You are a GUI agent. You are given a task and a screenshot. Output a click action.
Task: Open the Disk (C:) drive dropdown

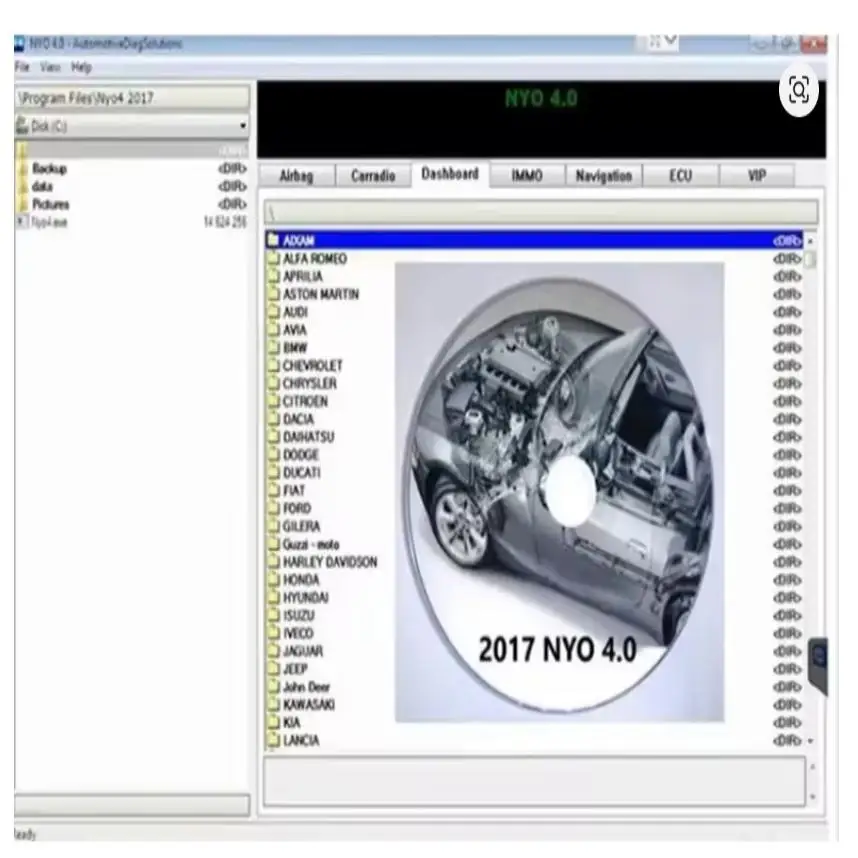point(132,126)
